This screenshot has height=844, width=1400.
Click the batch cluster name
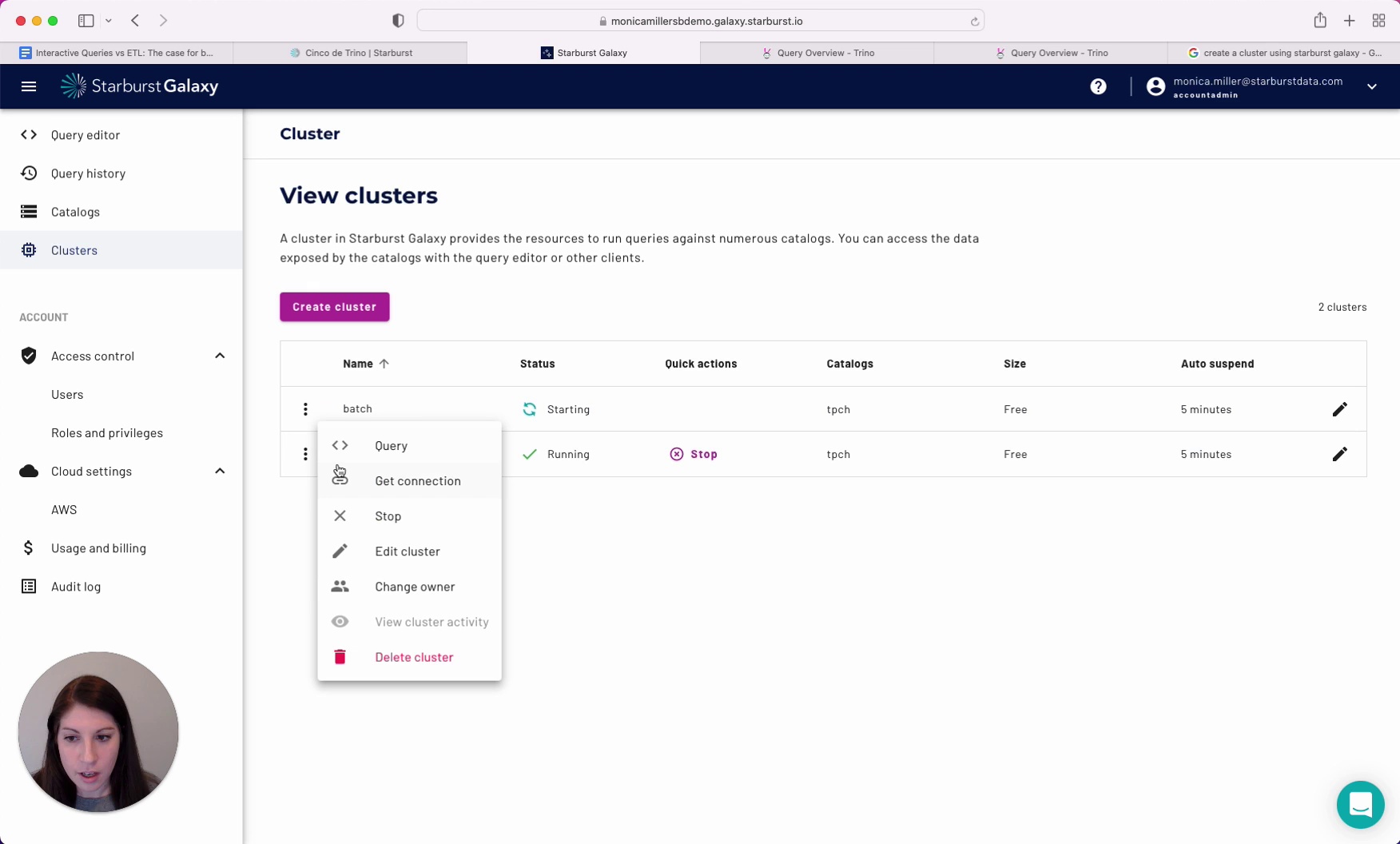click(357, 409)
